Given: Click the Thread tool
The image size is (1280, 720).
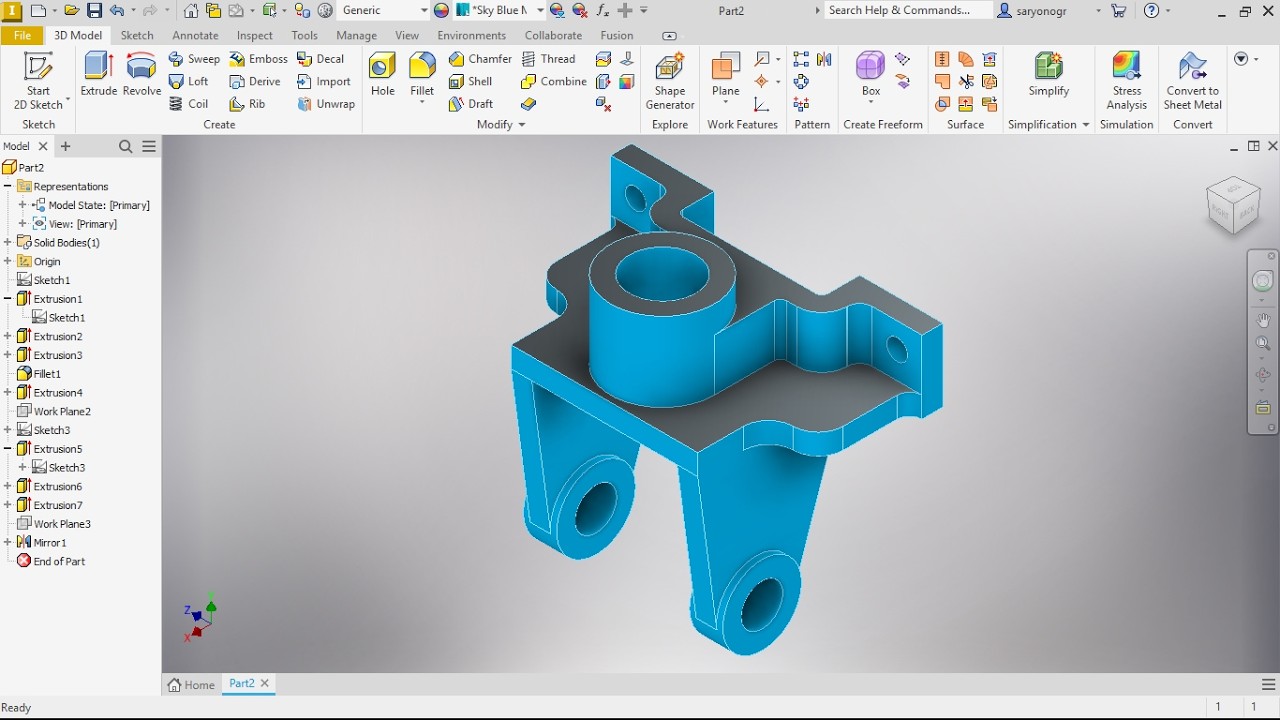Looking at the screenshot, I should pyautogui.click(x=548, y=59).
